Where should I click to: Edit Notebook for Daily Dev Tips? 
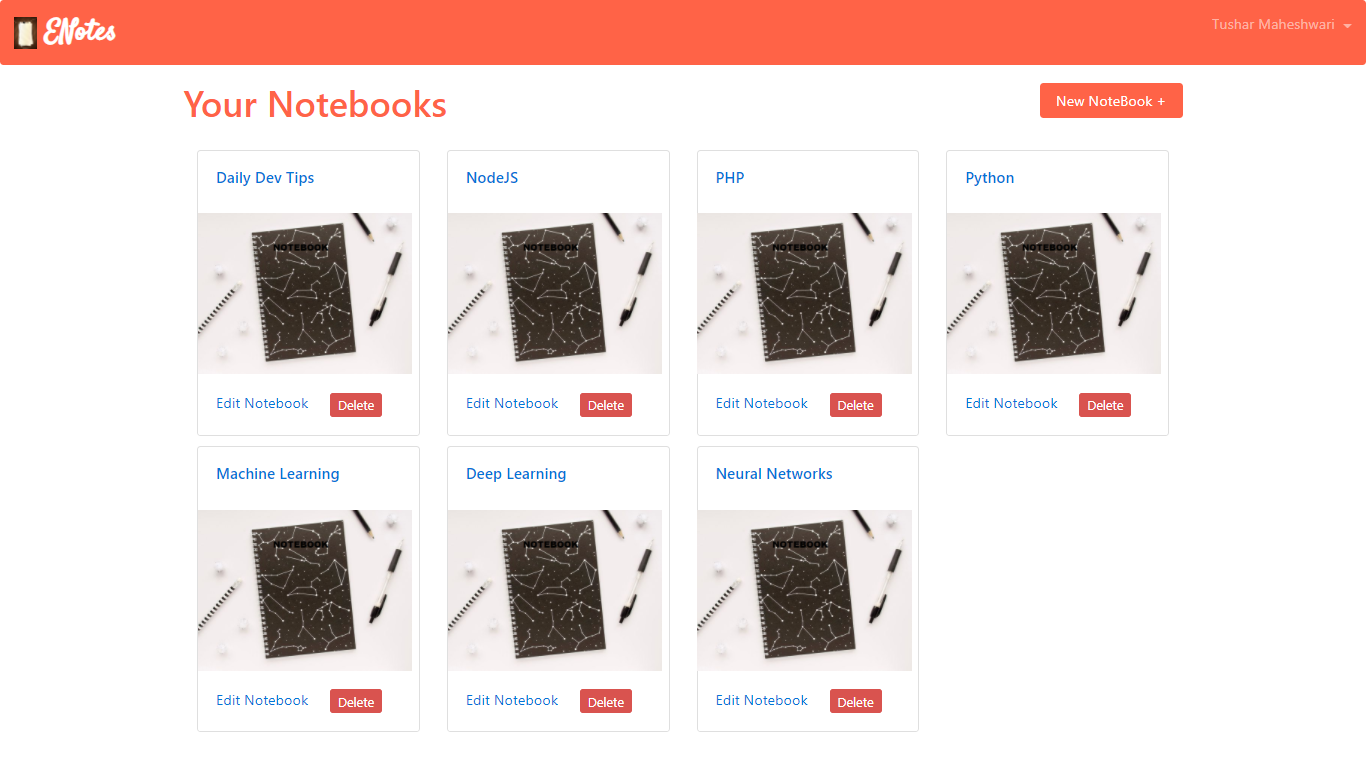[x=262, y=403]
